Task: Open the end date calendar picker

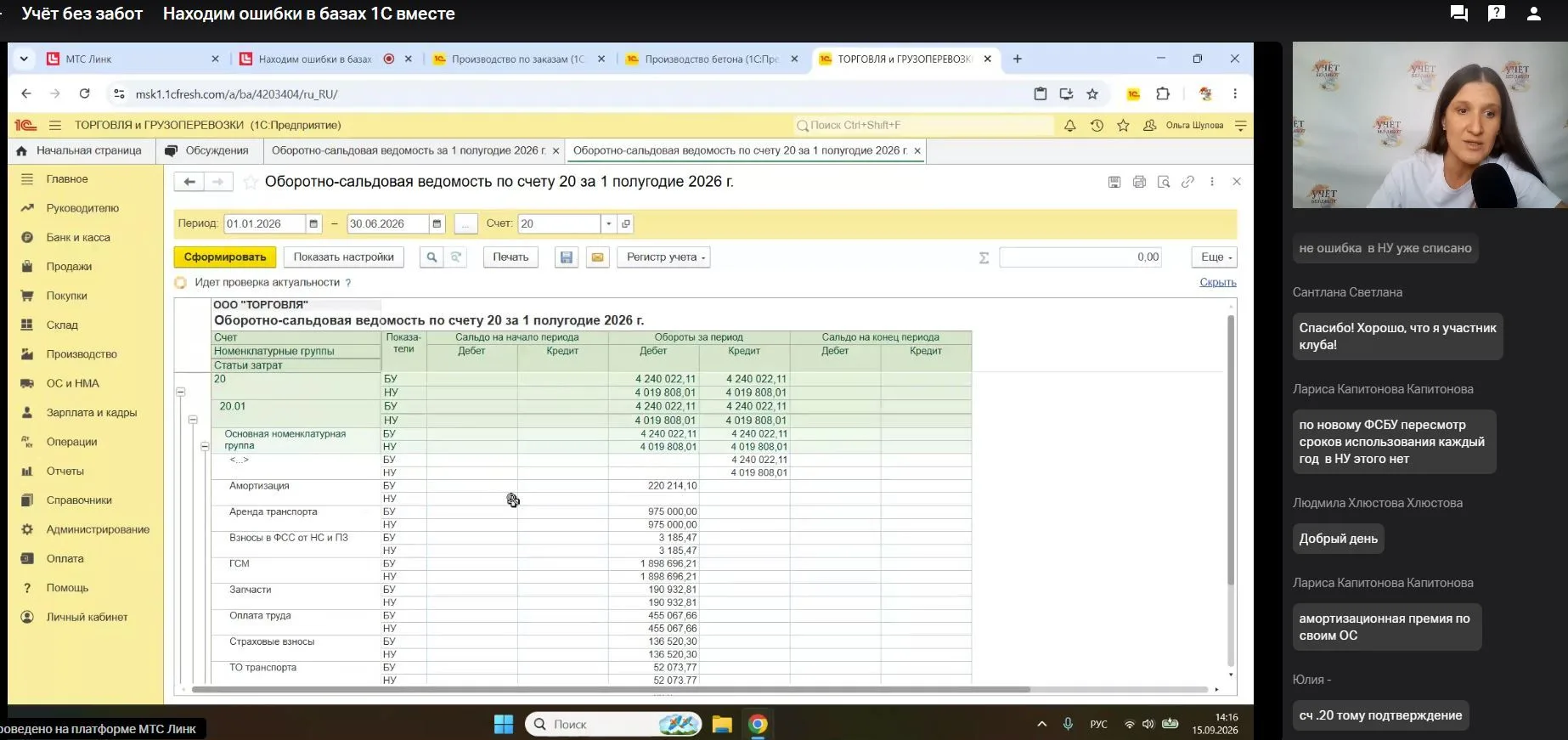Action: tap(437, 223)
